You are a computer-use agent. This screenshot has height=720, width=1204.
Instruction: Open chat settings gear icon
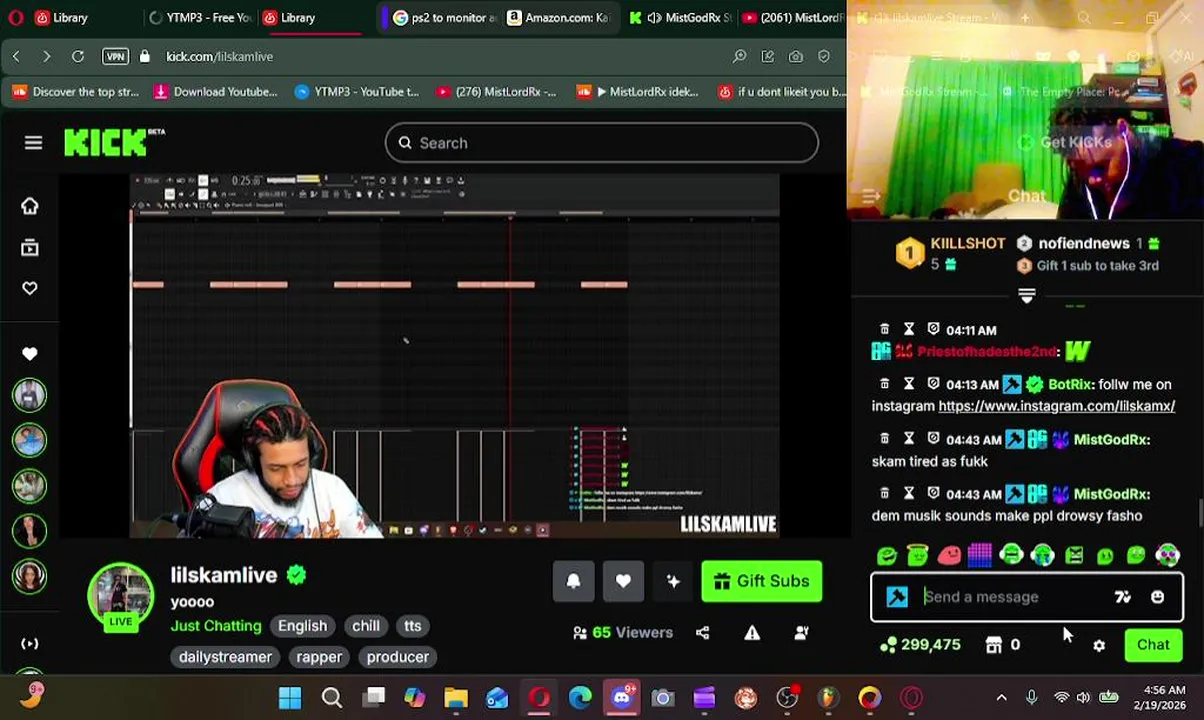1099,646
